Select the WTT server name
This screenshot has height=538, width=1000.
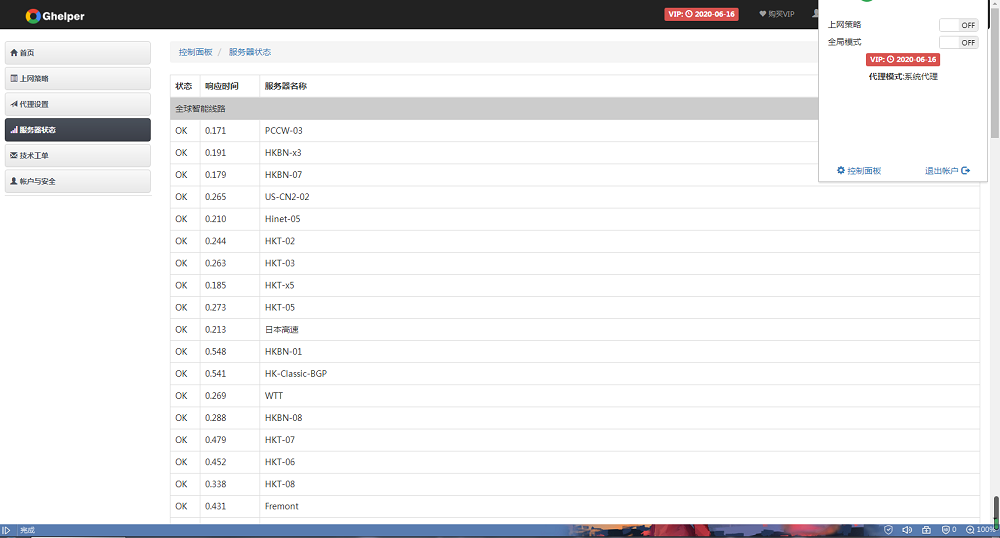click(x=274, y=396)
